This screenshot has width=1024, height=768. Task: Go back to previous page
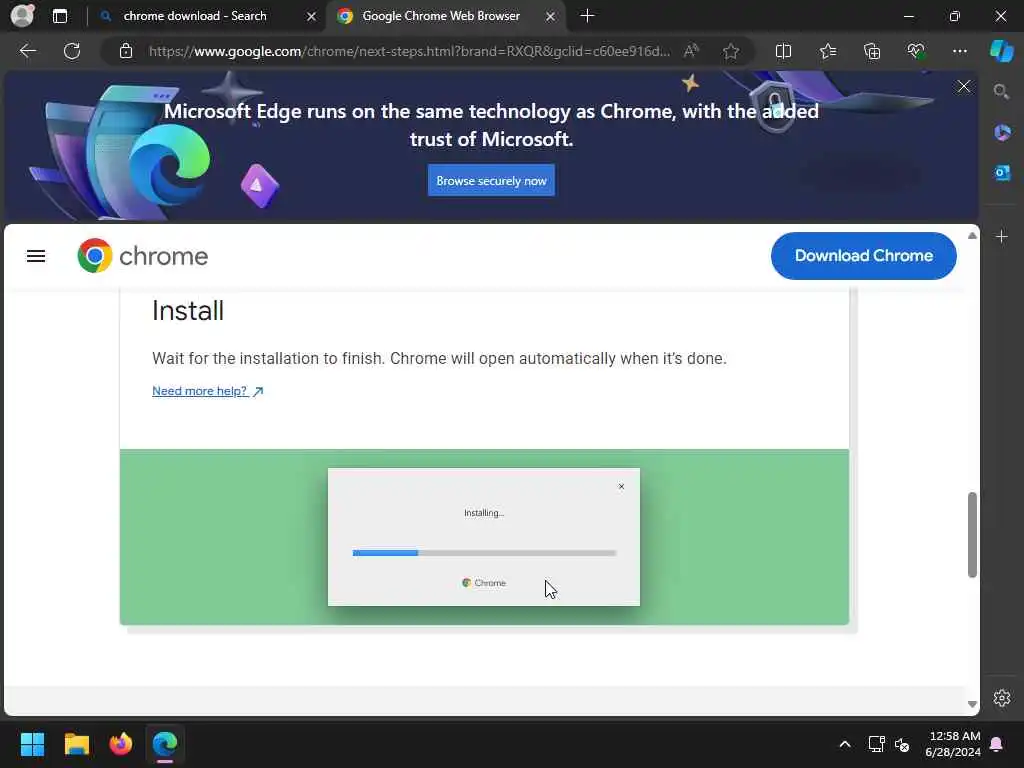[27, 51]
